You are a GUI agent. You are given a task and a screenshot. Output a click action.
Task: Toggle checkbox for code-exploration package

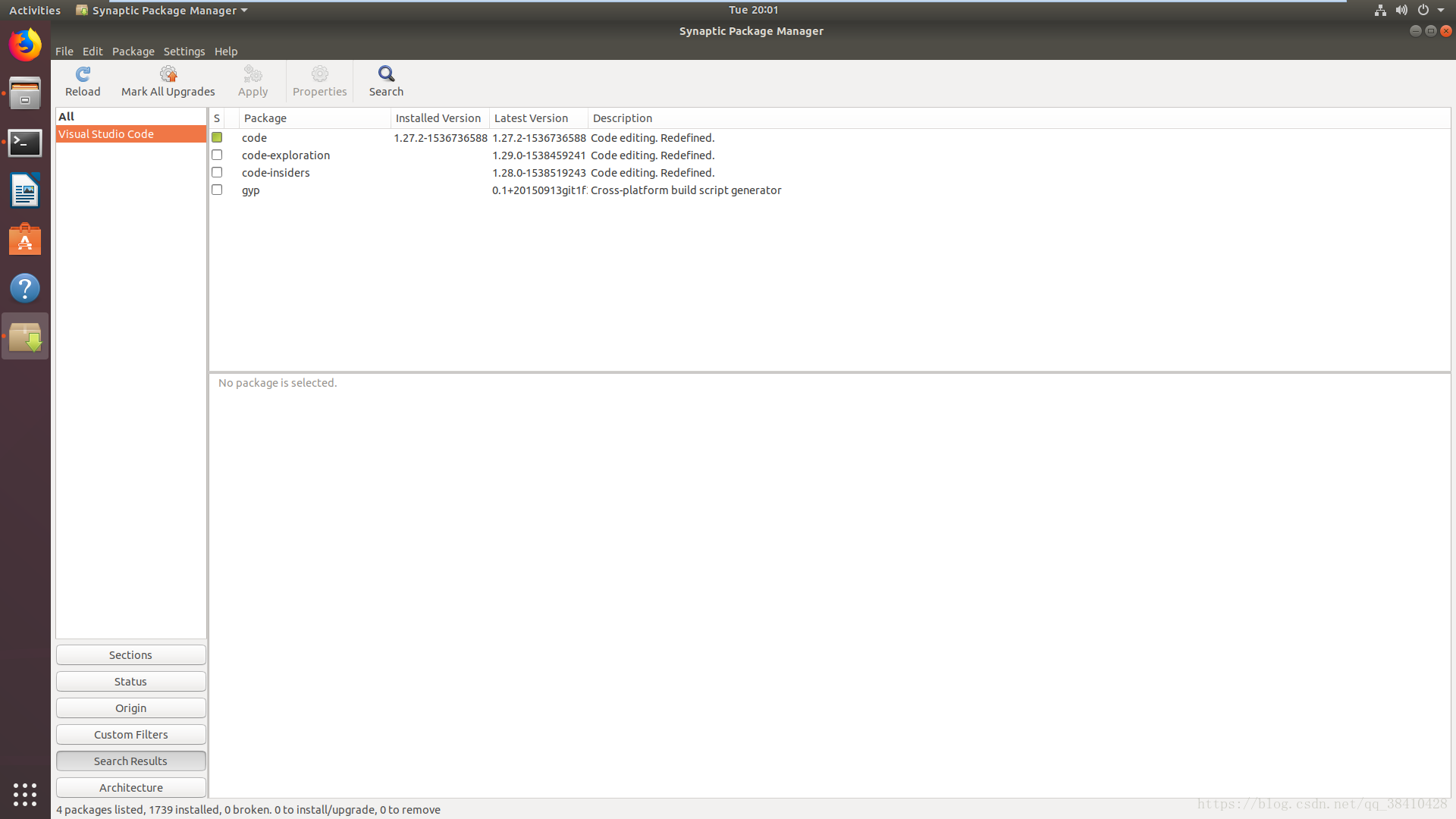(x=217, y=154)
